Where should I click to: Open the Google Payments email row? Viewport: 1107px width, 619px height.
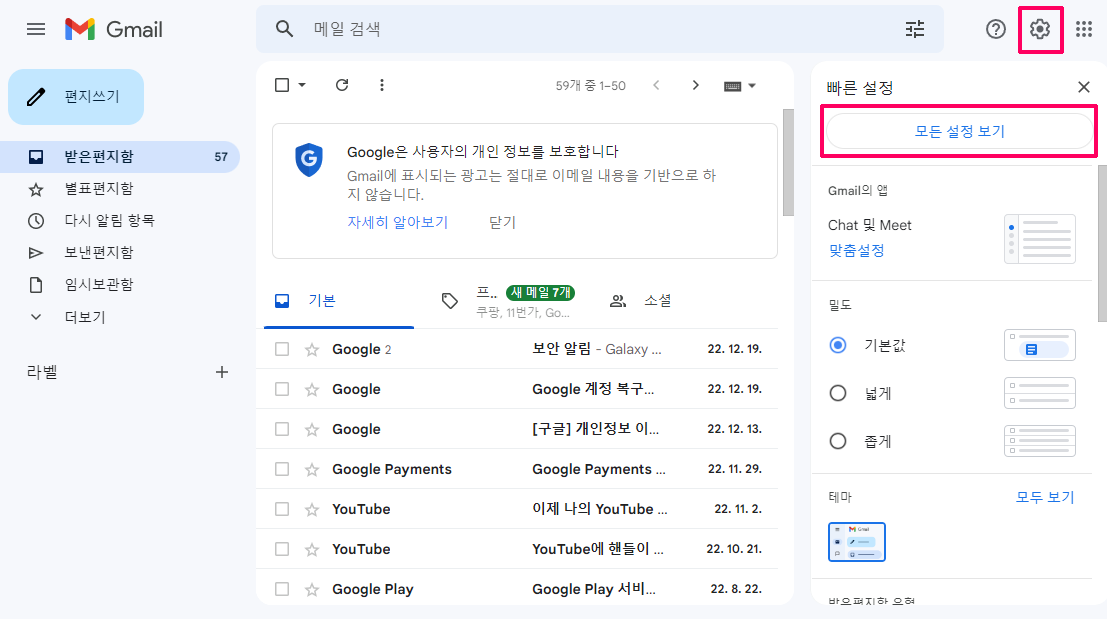coord(517,469)
